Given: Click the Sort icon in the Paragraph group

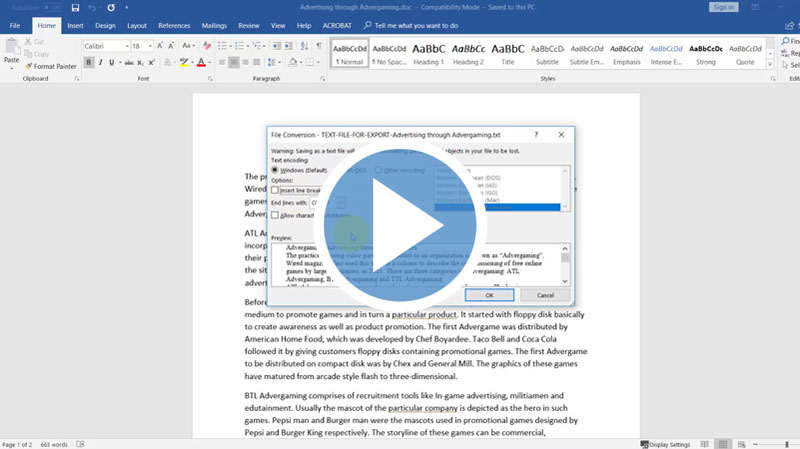Looking at the screenshot, I should (303, 46).
